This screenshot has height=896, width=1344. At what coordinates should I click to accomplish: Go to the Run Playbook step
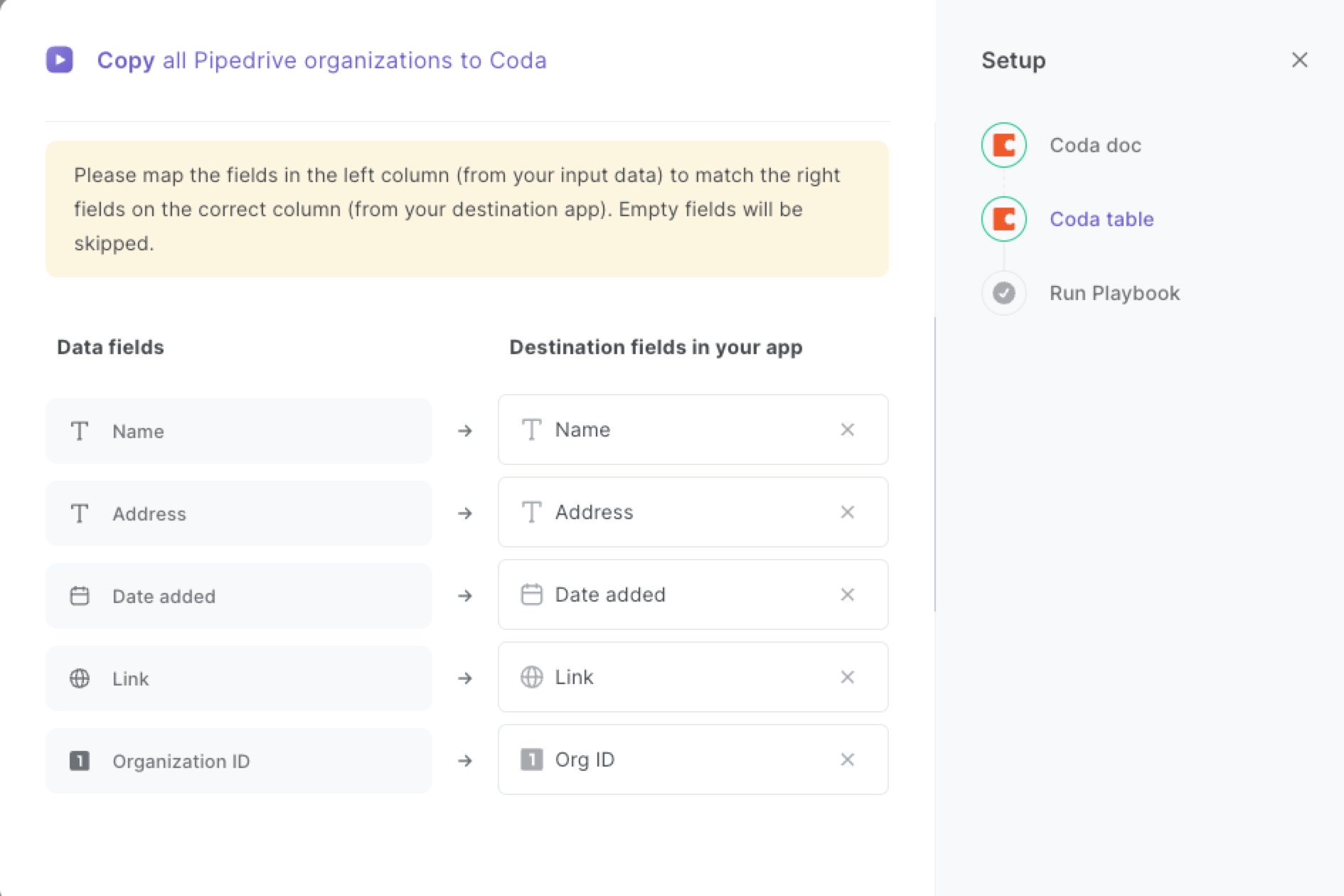click(1114, 293)
